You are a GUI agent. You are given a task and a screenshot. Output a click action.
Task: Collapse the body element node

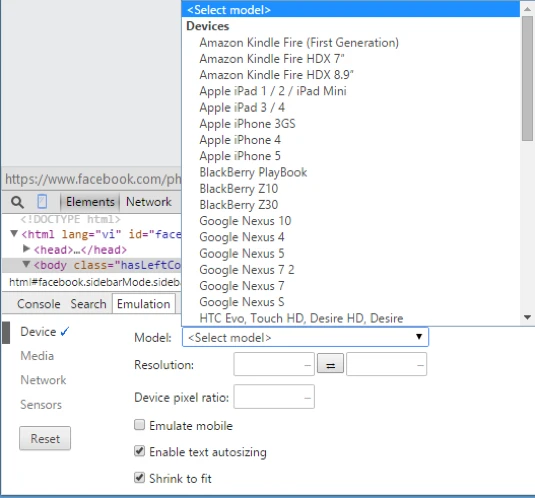[26, 264]
